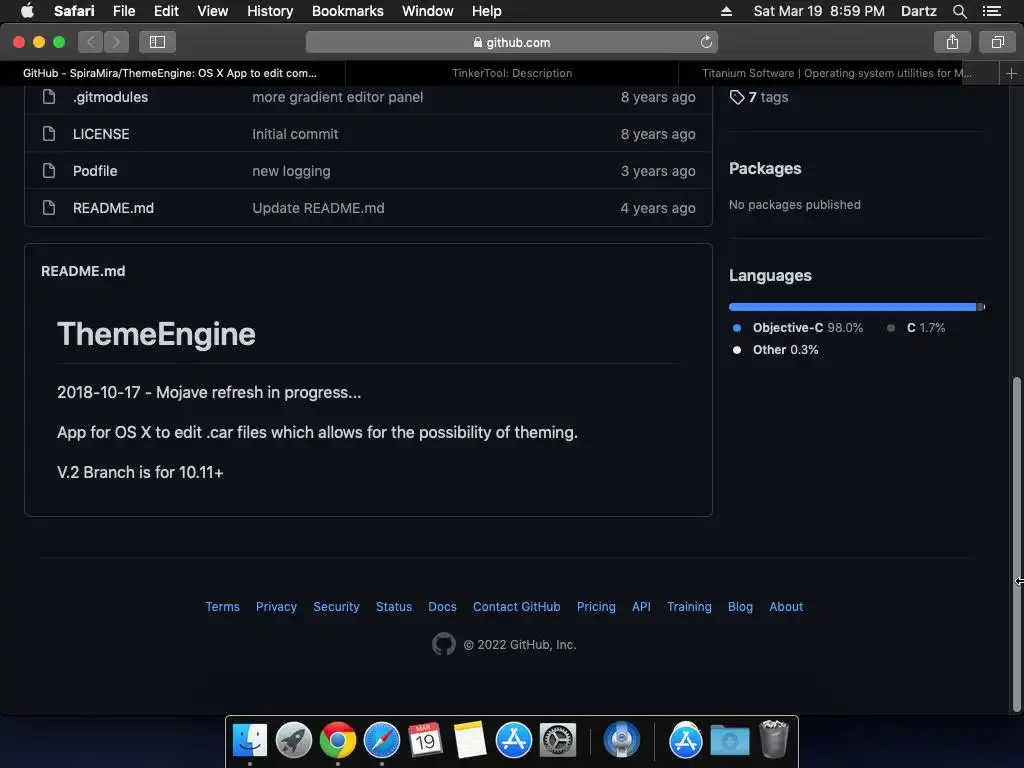Open the Share button in Safari toolbar

tap(952, 42)
